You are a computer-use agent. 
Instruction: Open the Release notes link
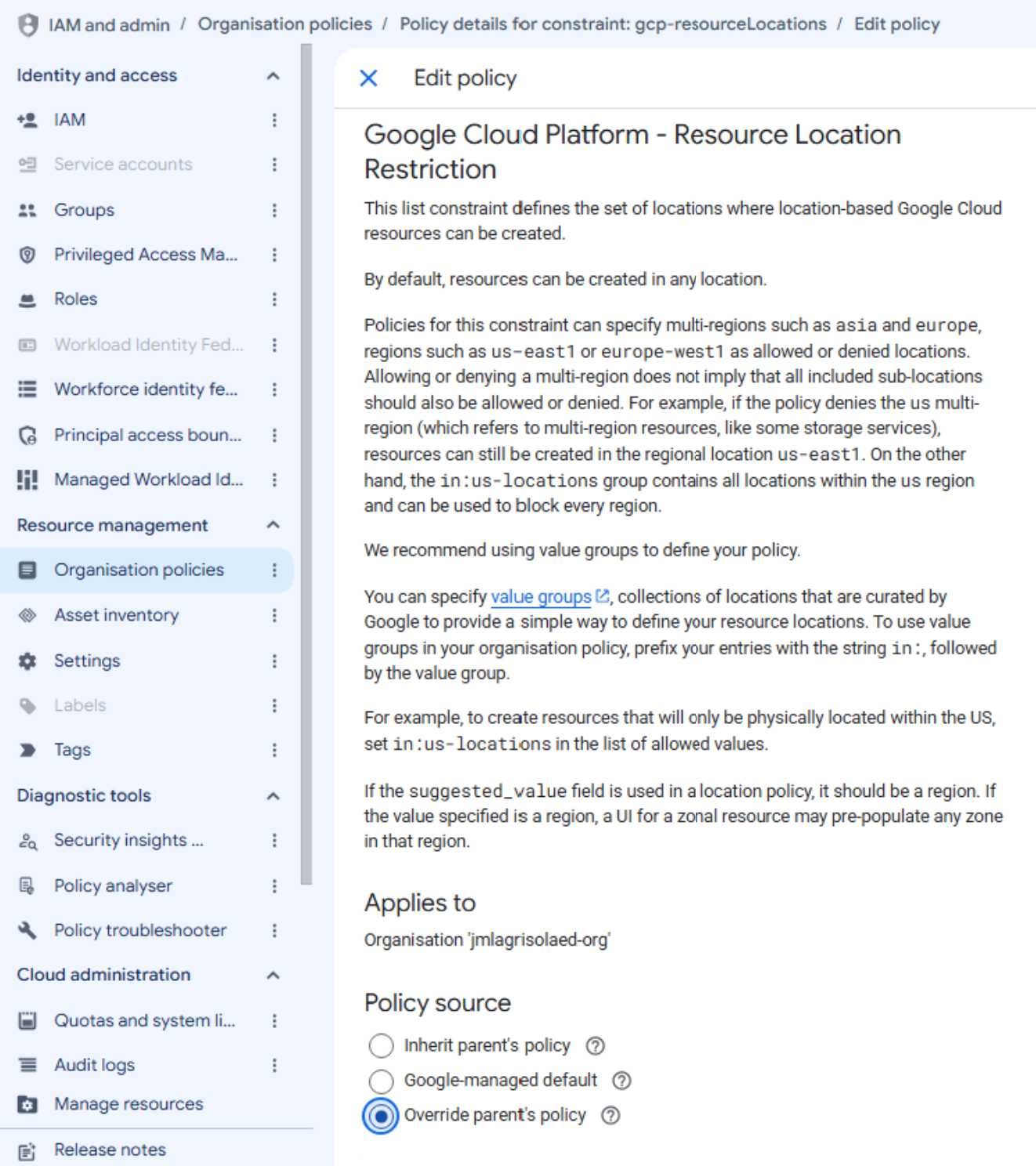point(110,1150)
